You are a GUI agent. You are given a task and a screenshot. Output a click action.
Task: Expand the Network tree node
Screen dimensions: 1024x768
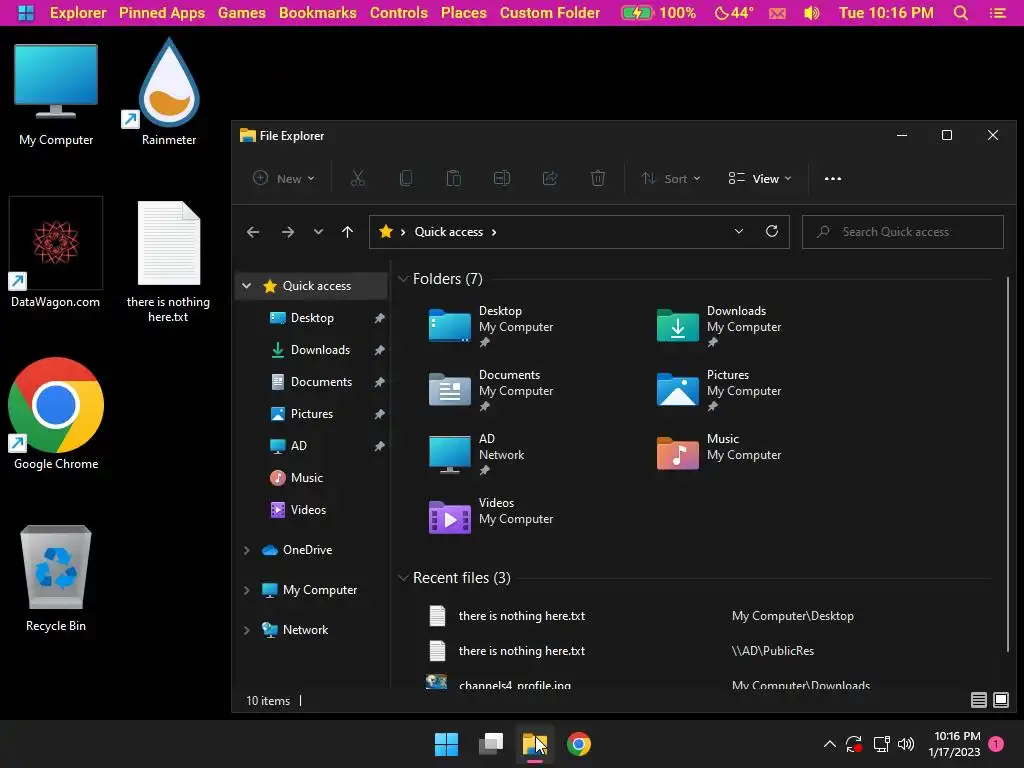(x=246, y=630)
